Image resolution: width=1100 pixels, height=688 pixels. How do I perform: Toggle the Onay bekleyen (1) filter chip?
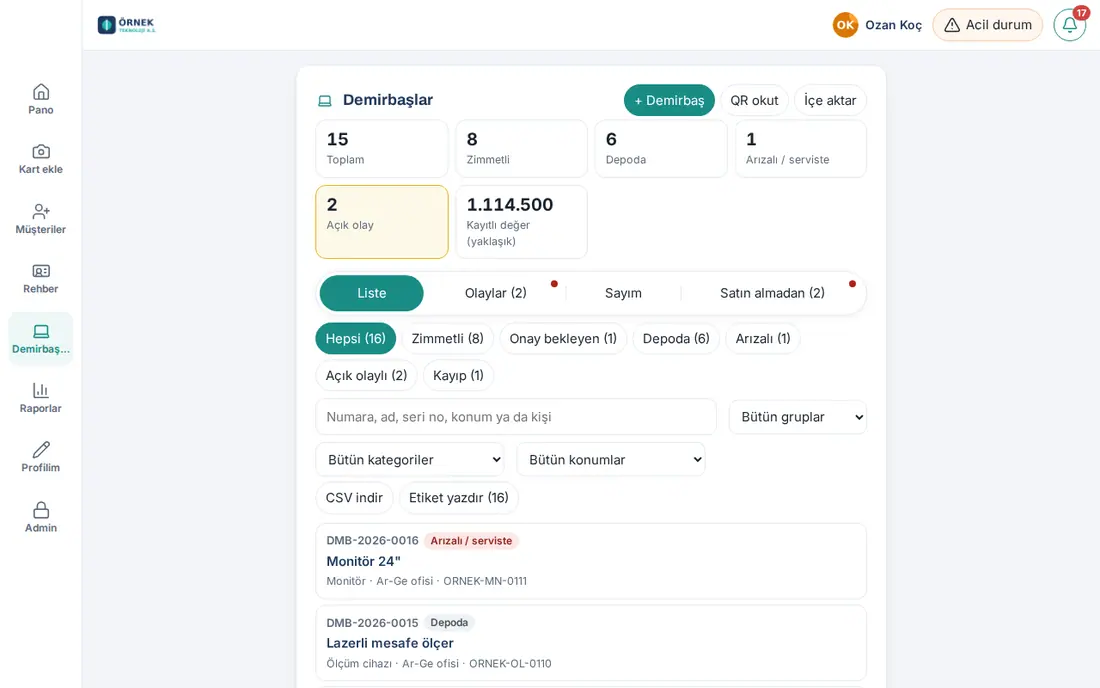pos(563,339)
